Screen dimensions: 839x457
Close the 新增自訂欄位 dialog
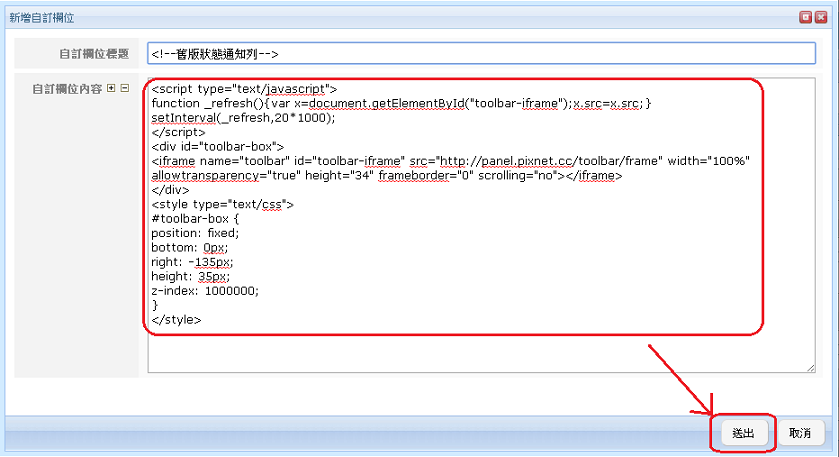coord(821,18)
